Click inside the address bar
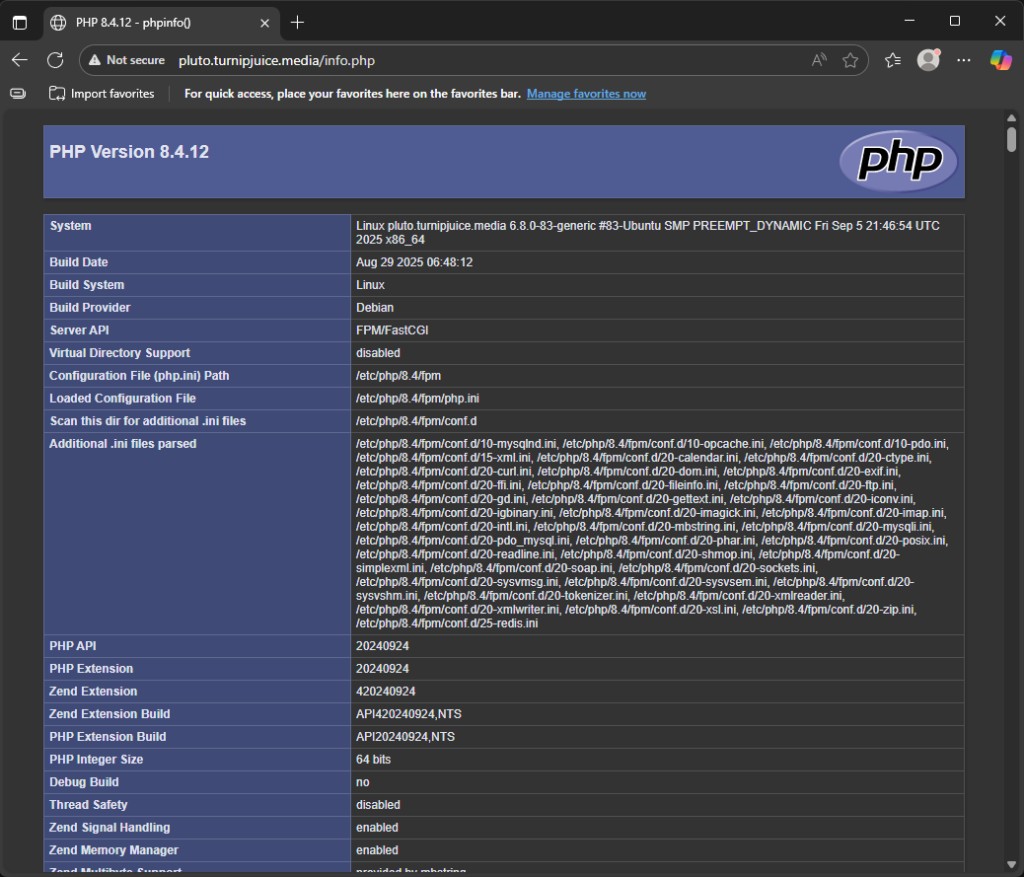 coord(400,60)
